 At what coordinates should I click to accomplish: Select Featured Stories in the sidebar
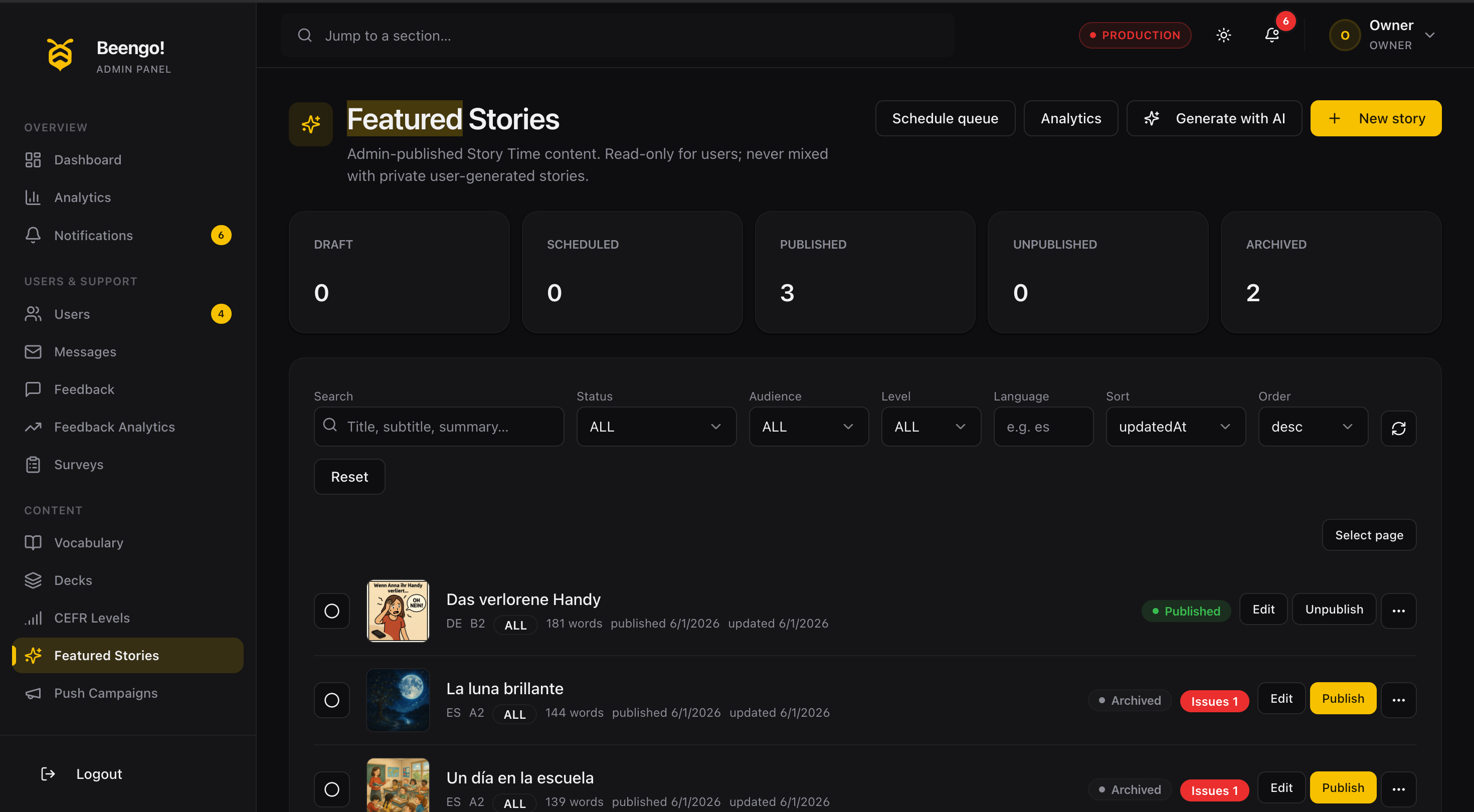coord(128,655)
